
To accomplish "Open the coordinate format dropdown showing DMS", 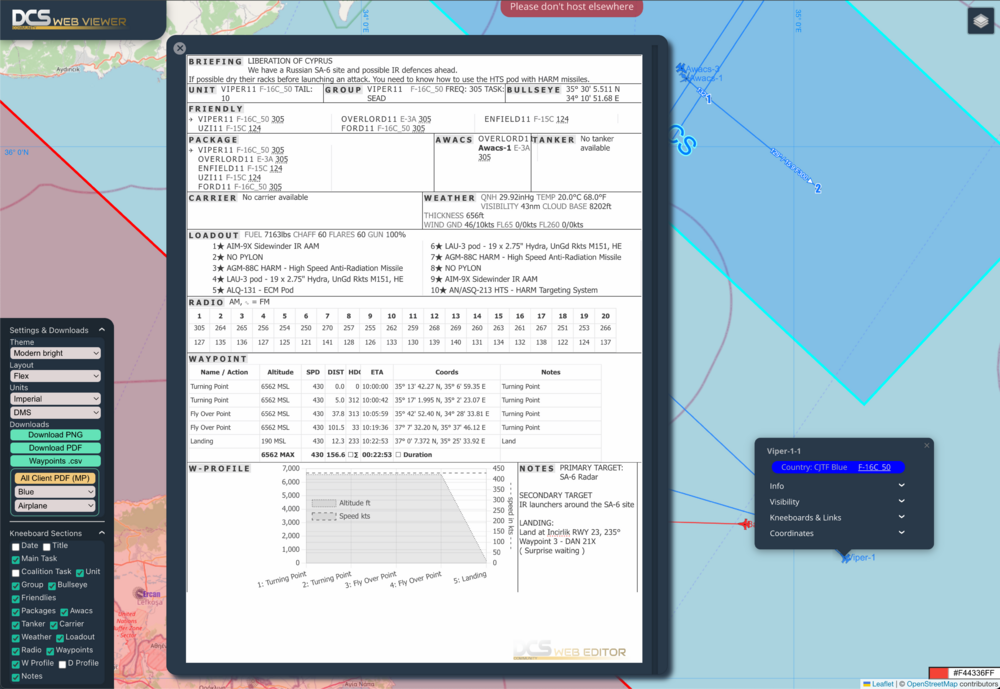I will [55, 412].
